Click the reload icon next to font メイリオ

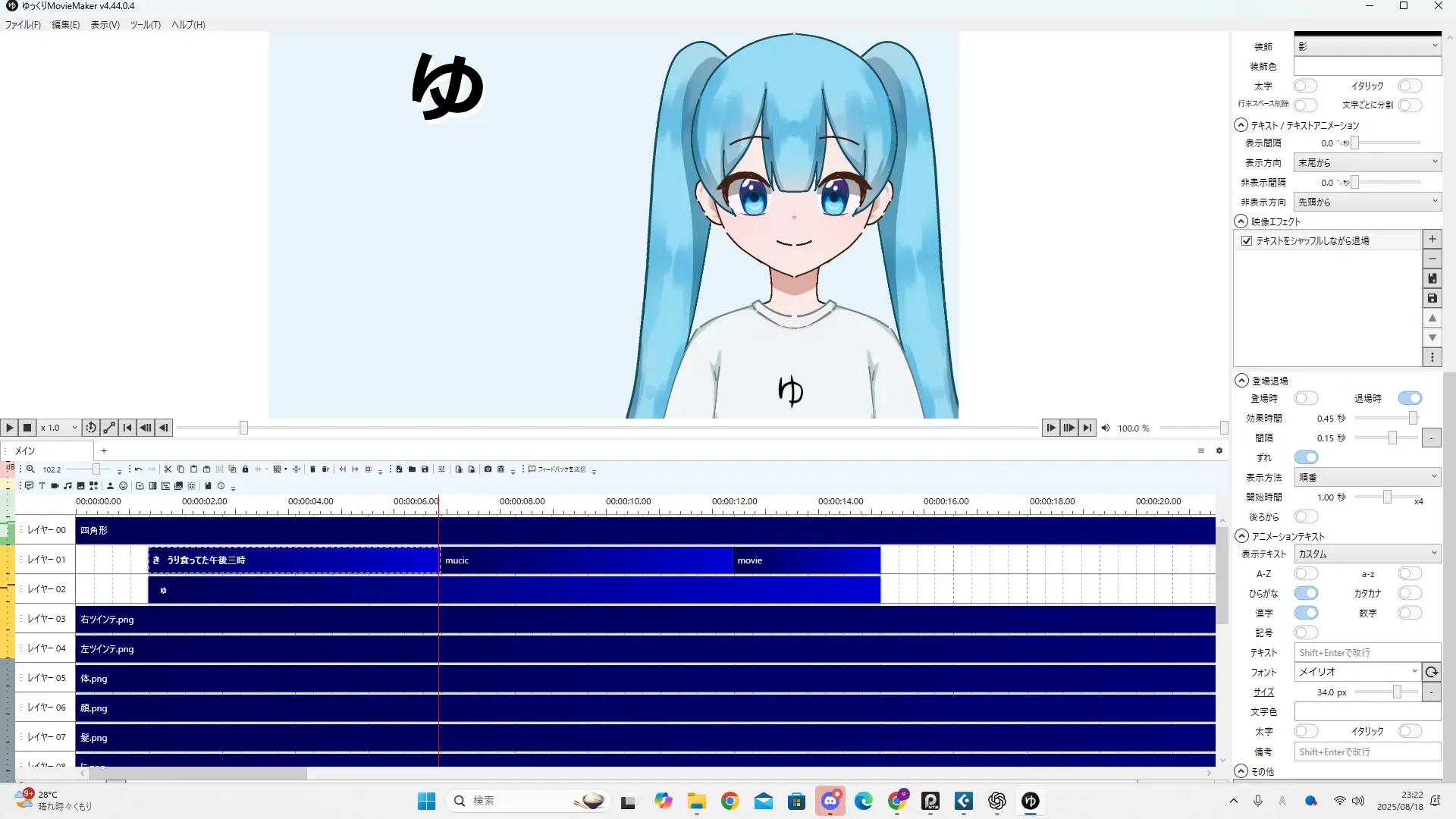coord(1431,672)
